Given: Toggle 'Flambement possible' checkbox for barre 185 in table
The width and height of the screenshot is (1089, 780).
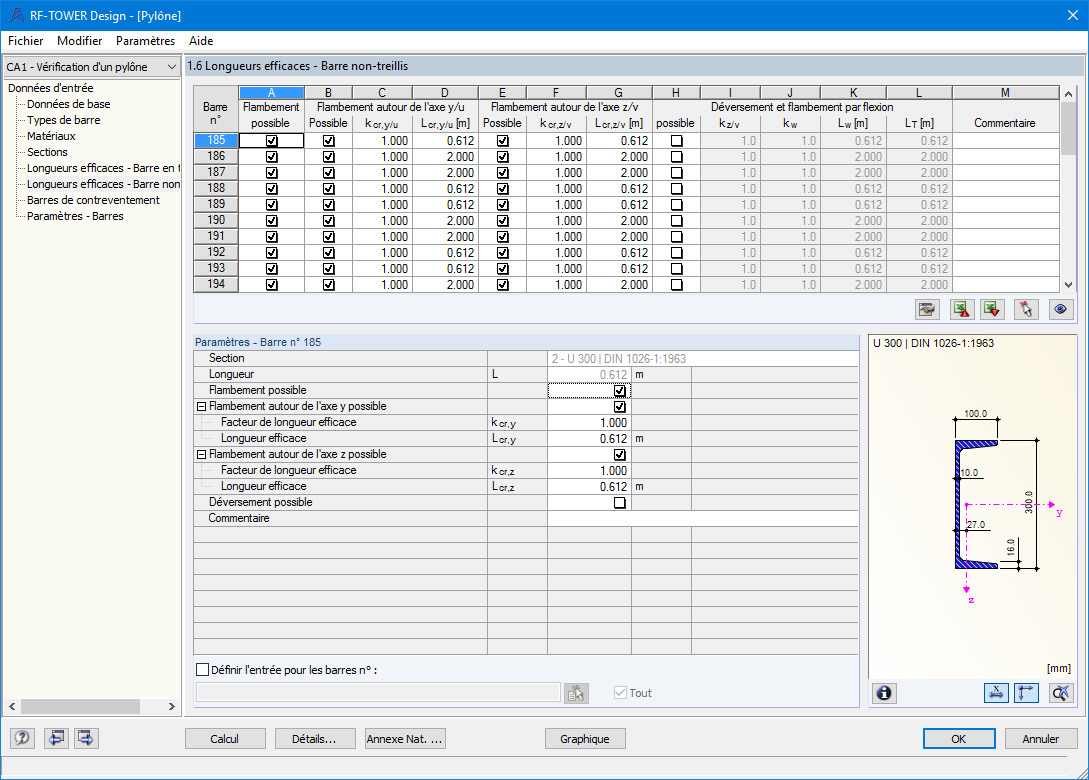Looking at the screenshot, I should [272, 141].
